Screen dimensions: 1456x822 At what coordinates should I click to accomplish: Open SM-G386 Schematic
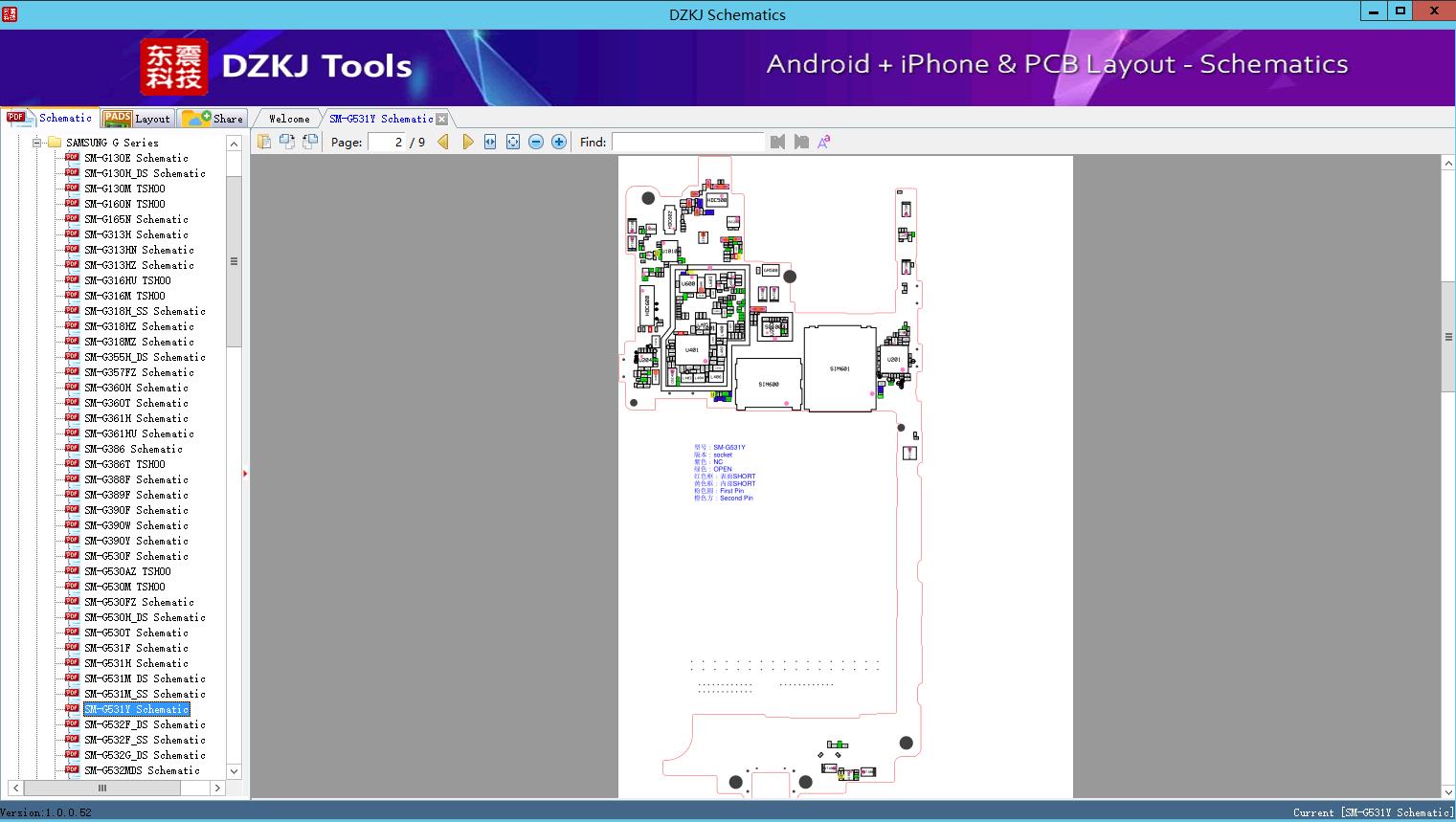133,449
